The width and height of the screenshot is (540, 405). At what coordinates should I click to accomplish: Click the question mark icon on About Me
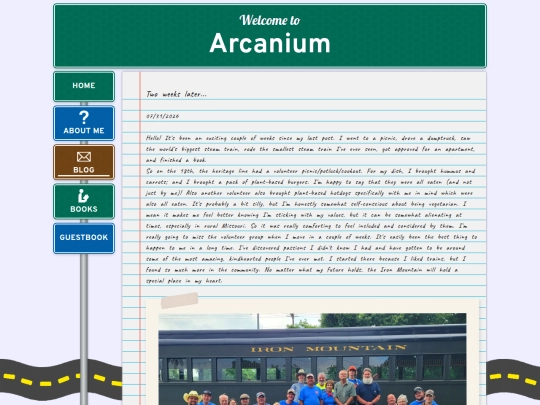[84, 117]
